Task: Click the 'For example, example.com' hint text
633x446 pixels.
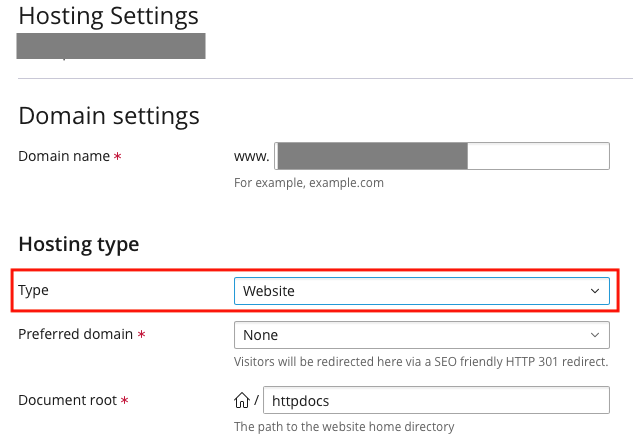Action: 308,183
